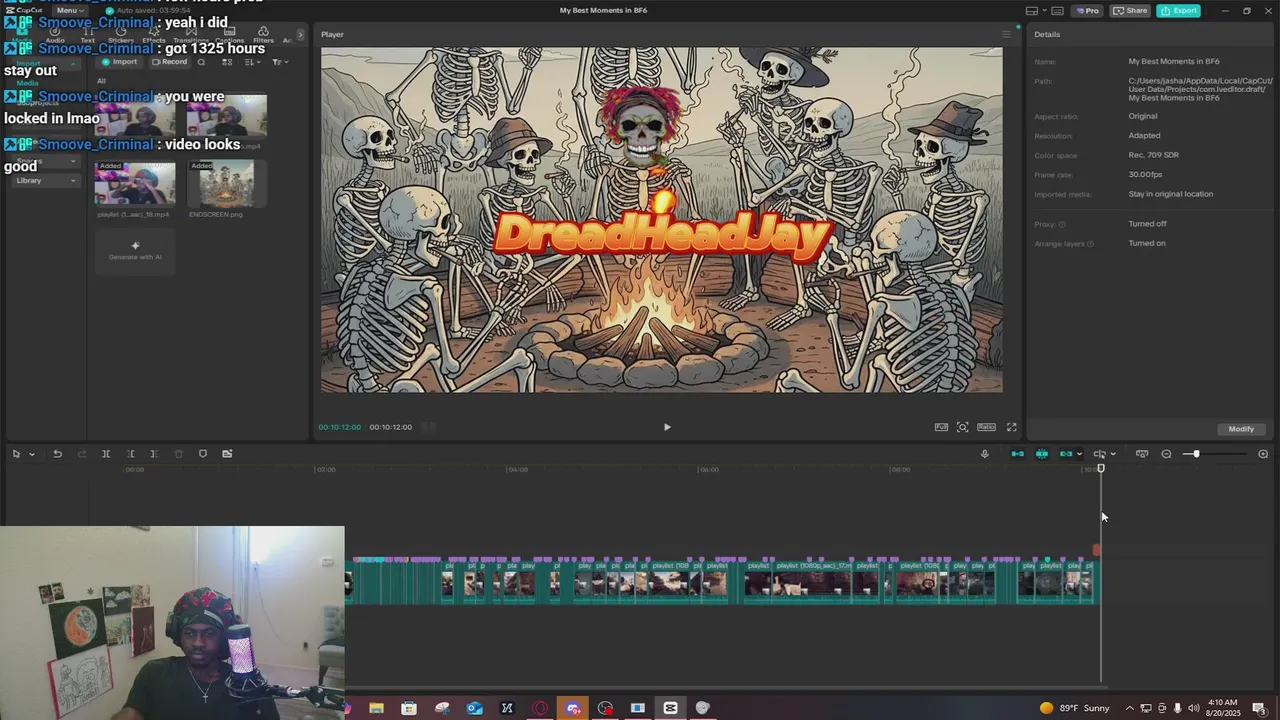The image size is (1280, 720).
Task: Click the CapCut taskbar icon
Action: click(x=670, y=708)
